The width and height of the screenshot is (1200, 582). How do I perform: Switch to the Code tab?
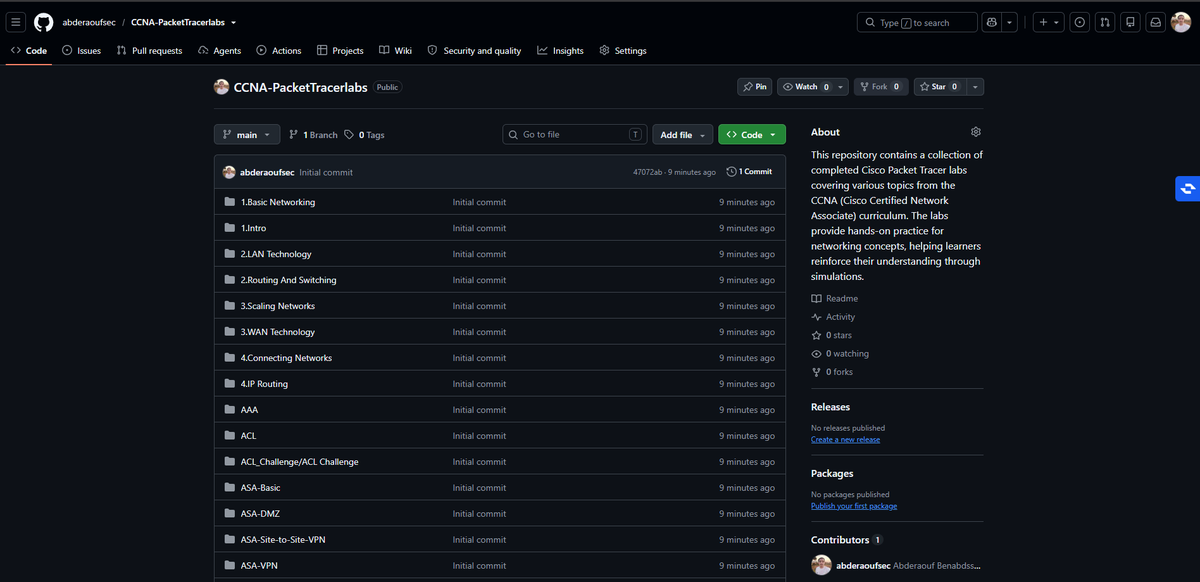29,50
